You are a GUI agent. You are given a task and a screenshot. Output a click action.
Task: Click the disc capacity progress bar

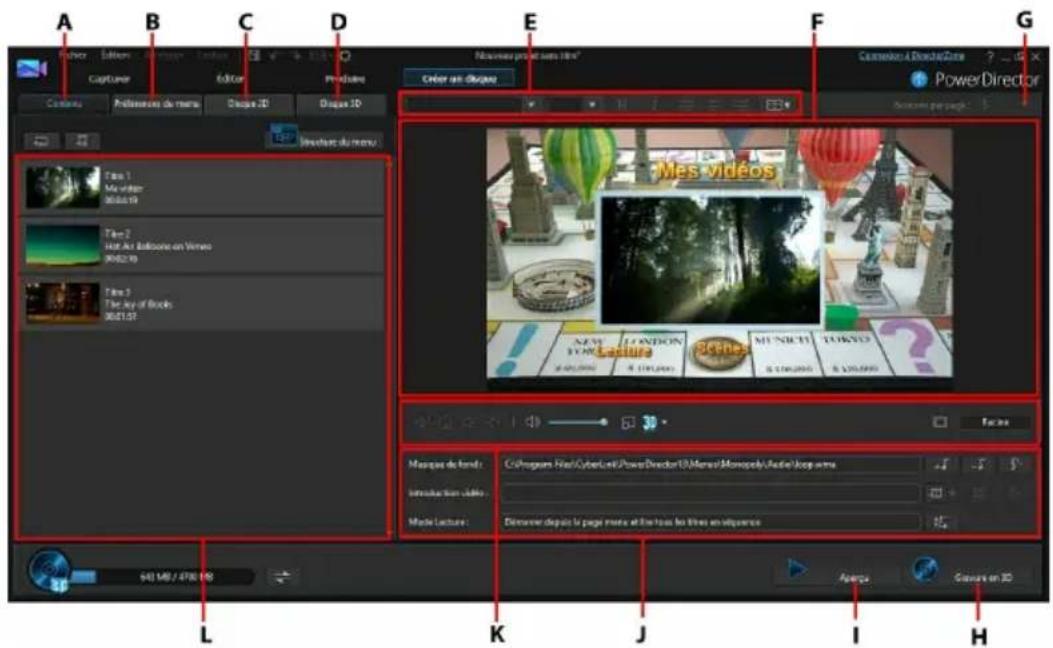163,576
